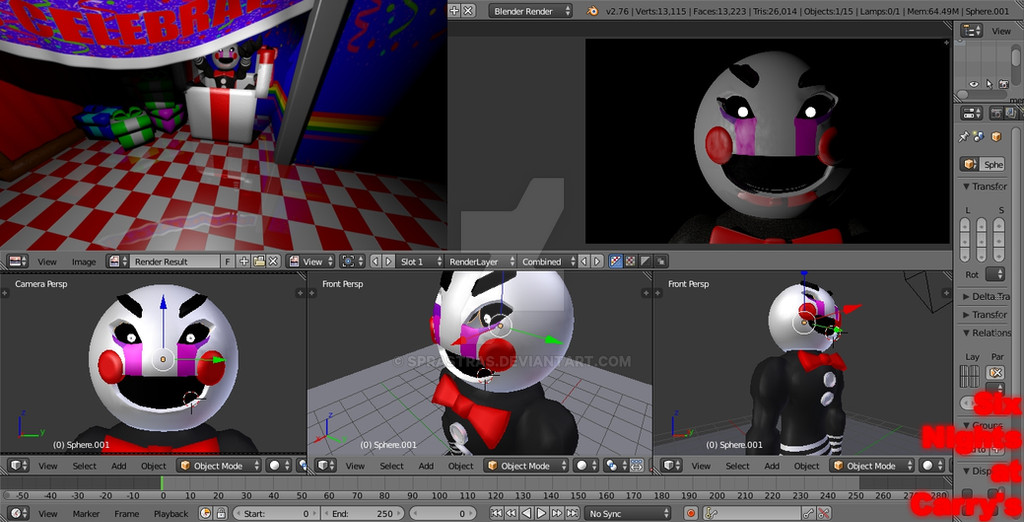Unlink the Render Result image with X

point(274,261)
